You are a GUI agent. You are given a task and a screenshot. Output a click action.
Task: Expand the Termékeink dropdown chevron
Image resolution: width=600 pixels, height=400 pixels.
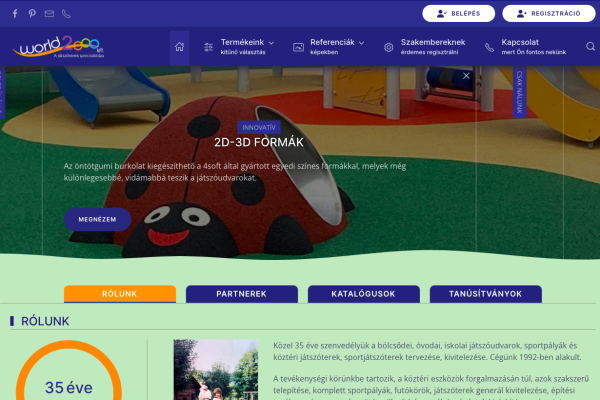pos(271,43)
